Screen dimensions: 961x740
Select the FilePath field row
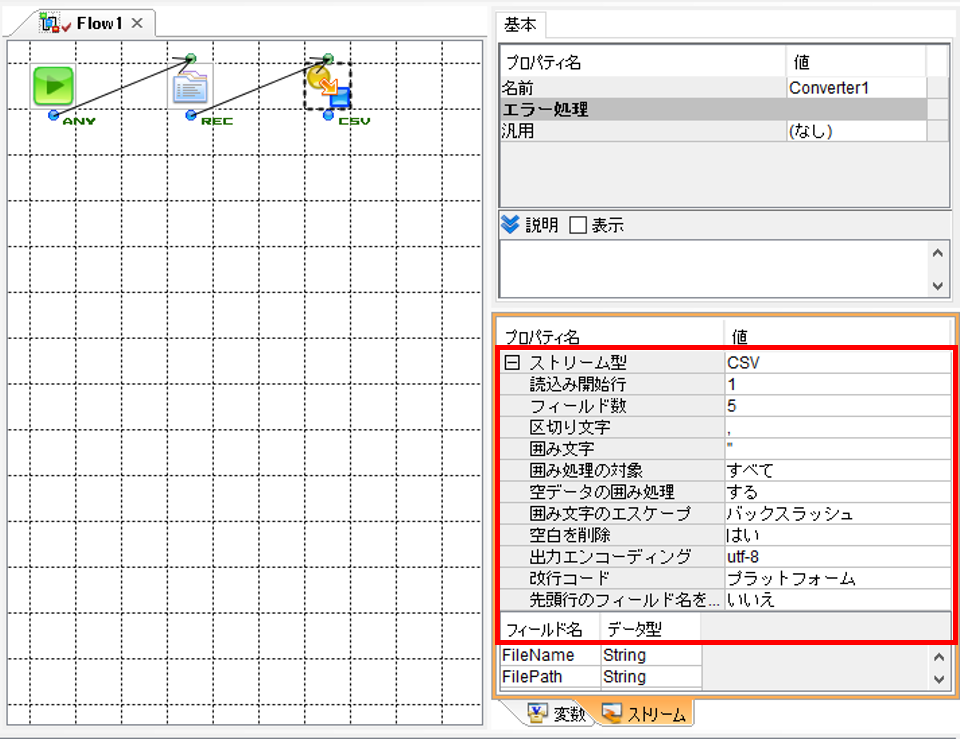click(x=601, y=677)
